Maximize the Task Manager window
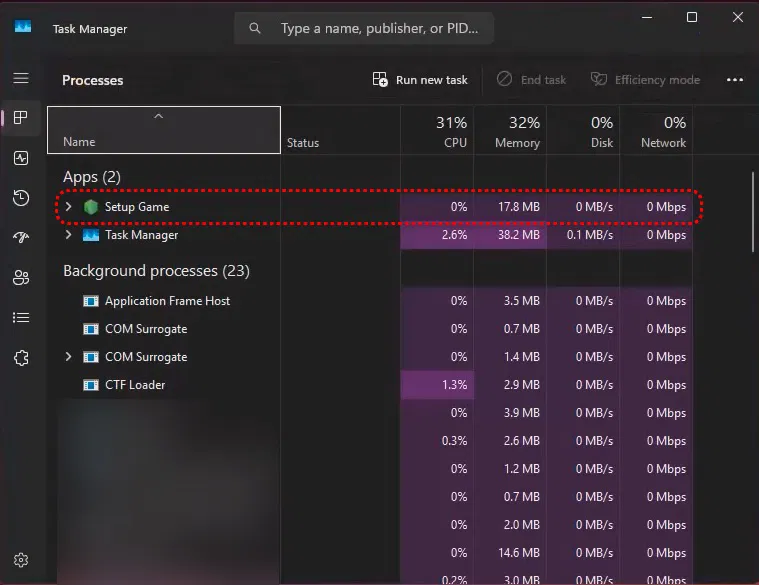The height and width of the screenshot is (585, 759). coord(692,17)
